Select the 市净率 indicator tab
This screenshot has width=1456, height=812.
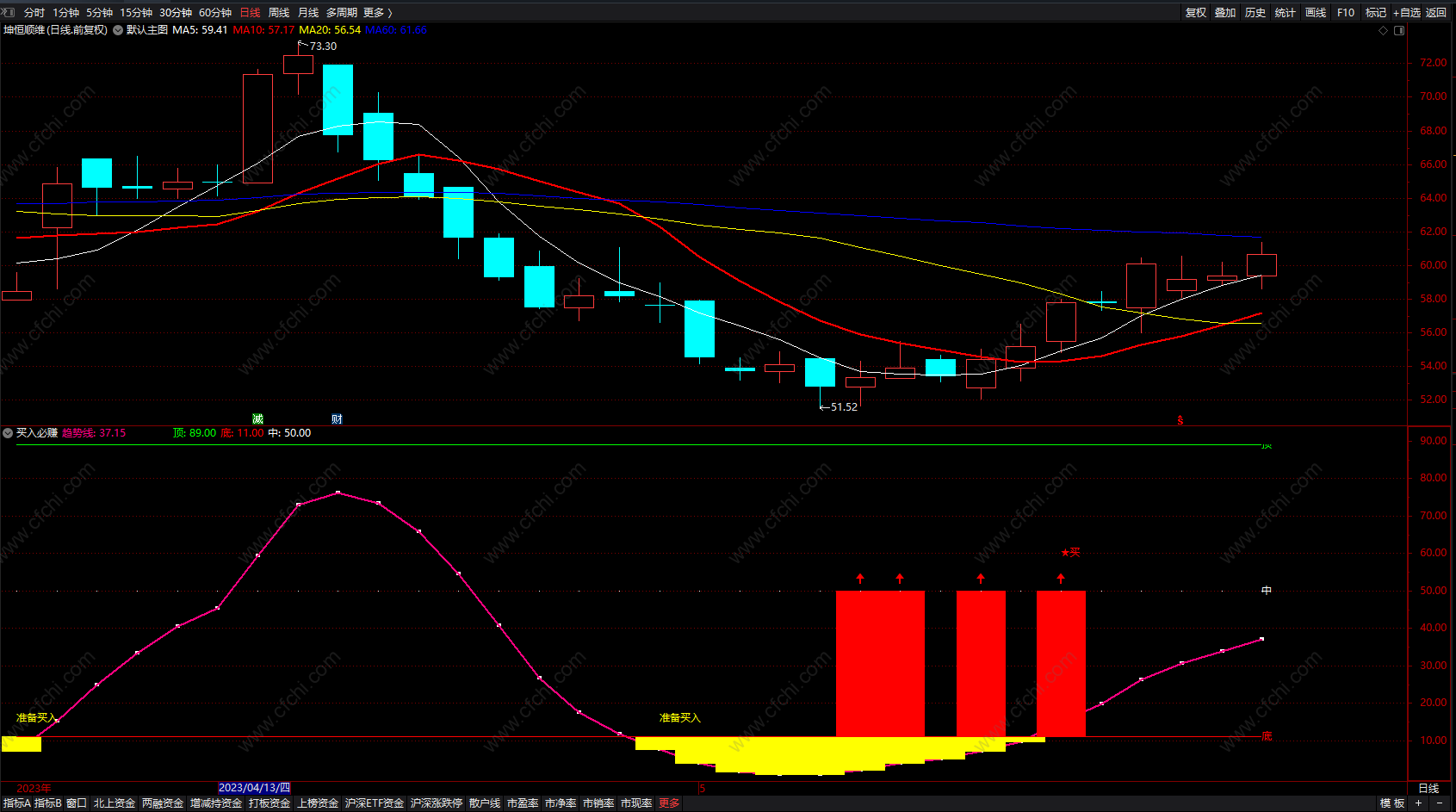561,803
